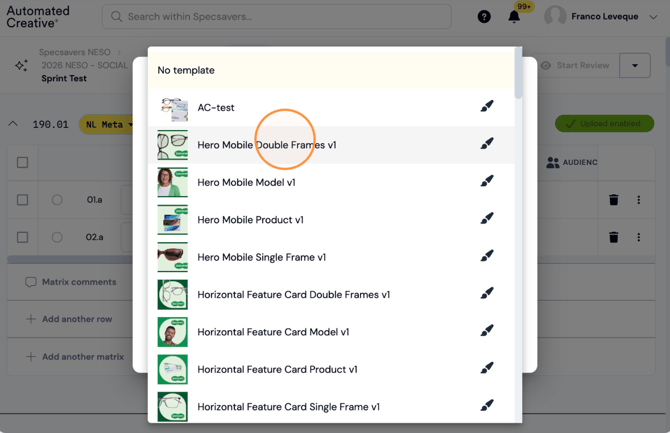The height and width of the screenshot is (433, 670).
Task: Open the dropdown arrow next to Start Review
Action: (635, 65)
